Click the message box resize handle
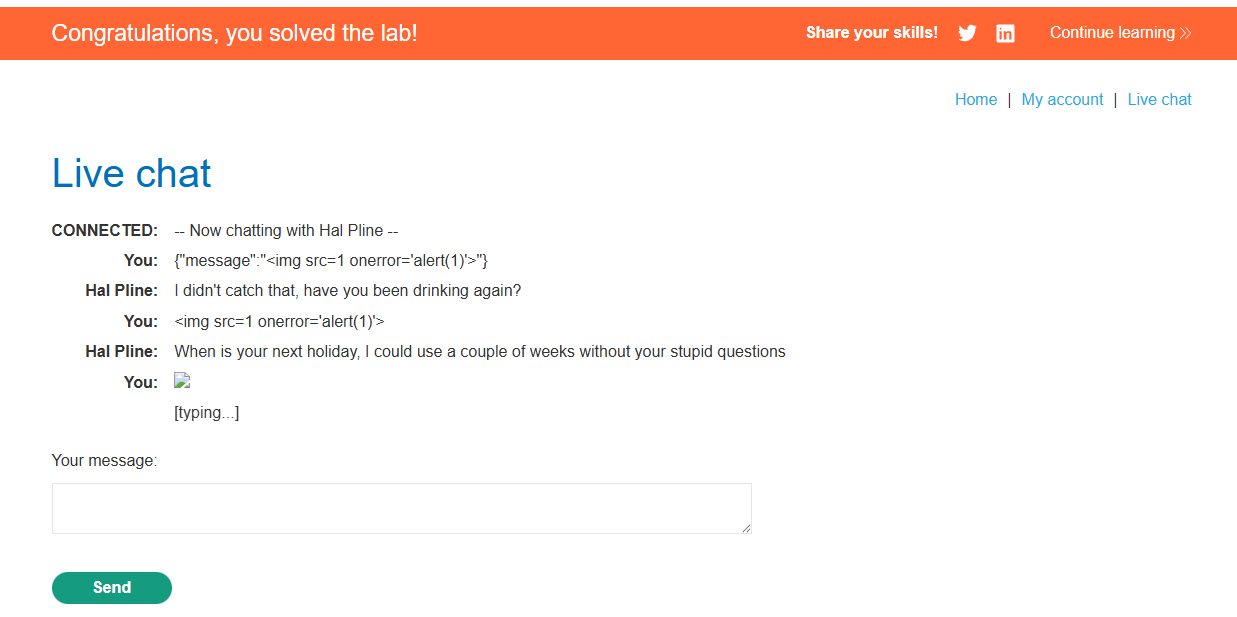 click(746, 528)
